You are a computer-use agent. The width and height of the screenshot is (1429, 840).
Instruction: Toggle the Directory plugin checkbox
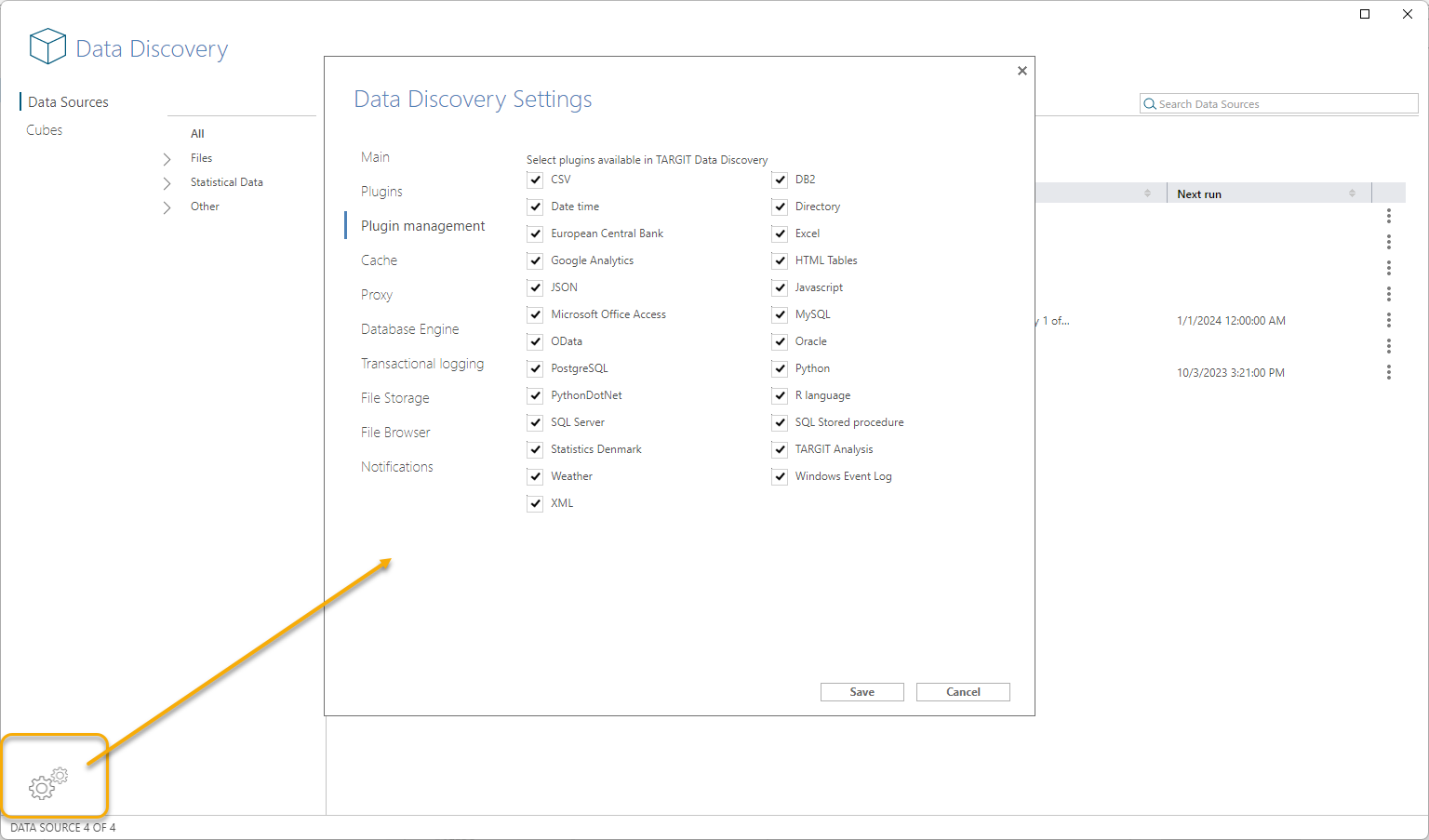pos(780,207)
